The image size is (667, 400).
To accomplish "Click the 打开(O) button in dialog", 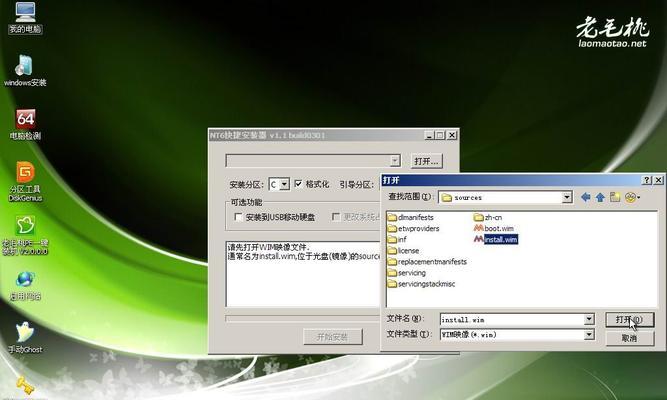I will [x=629, y=320].
